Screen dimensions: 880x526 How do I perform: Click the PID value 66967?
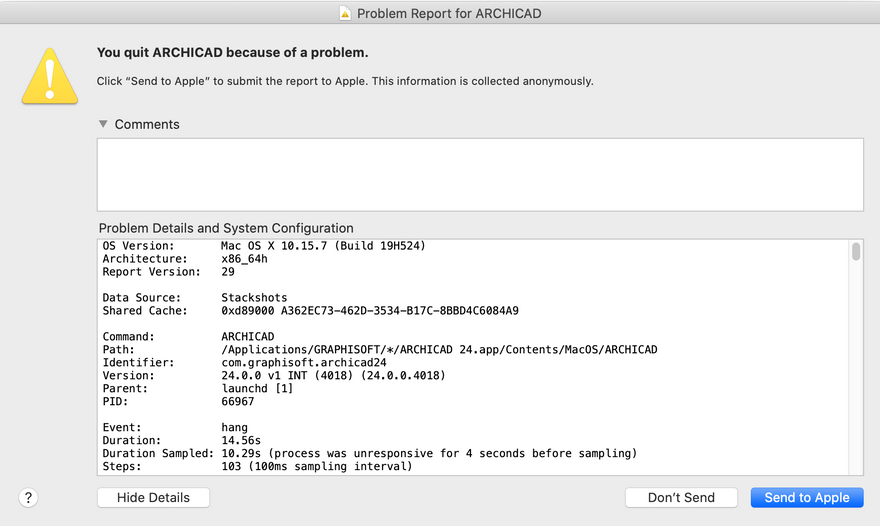pos(237,401)
